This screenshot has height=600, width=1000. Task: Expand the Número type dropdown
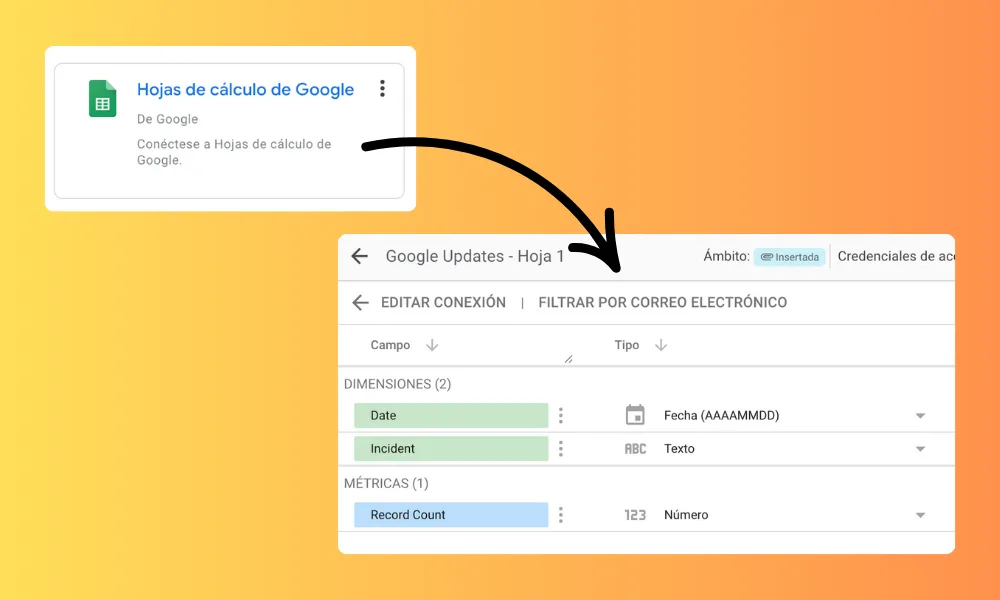point(920,515)
